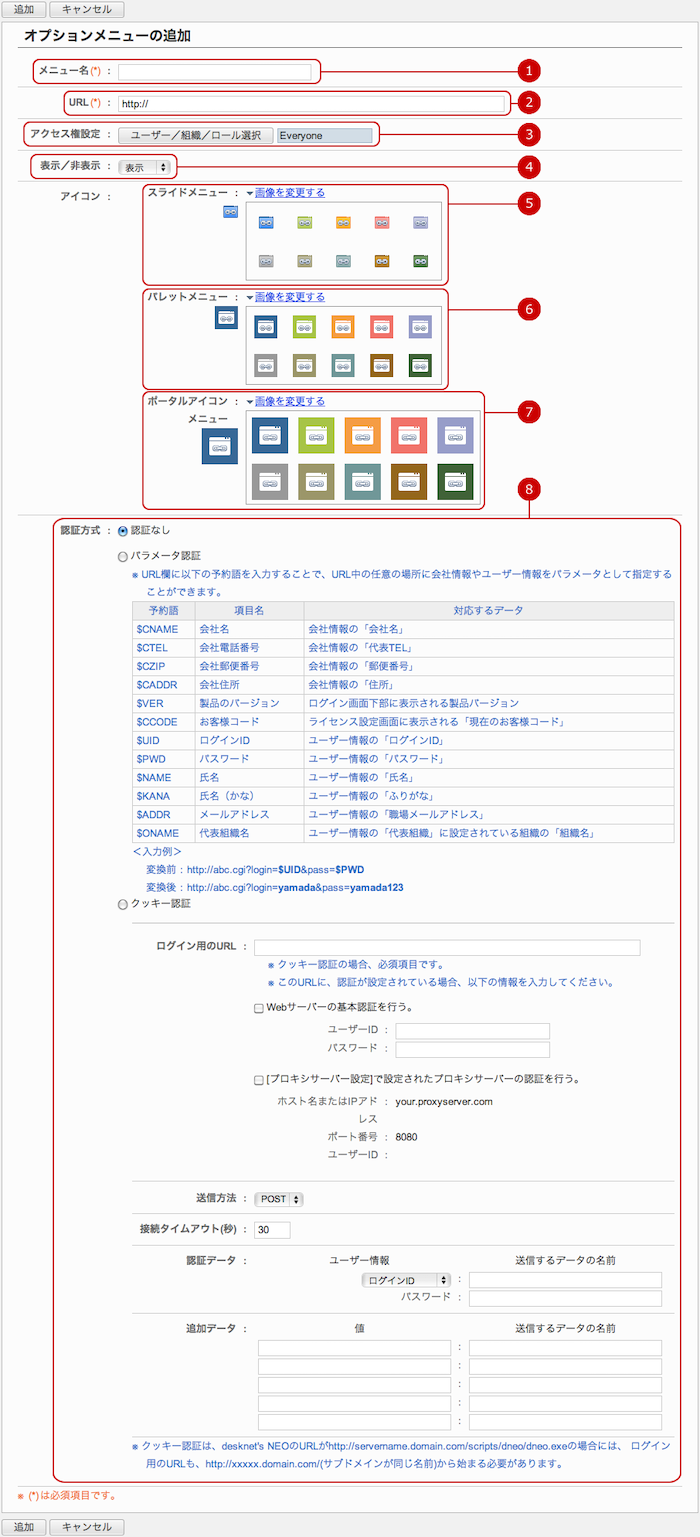
Task: Focus the メニュー名 input field
Action: pyautogui.click(x=215, y=72)
